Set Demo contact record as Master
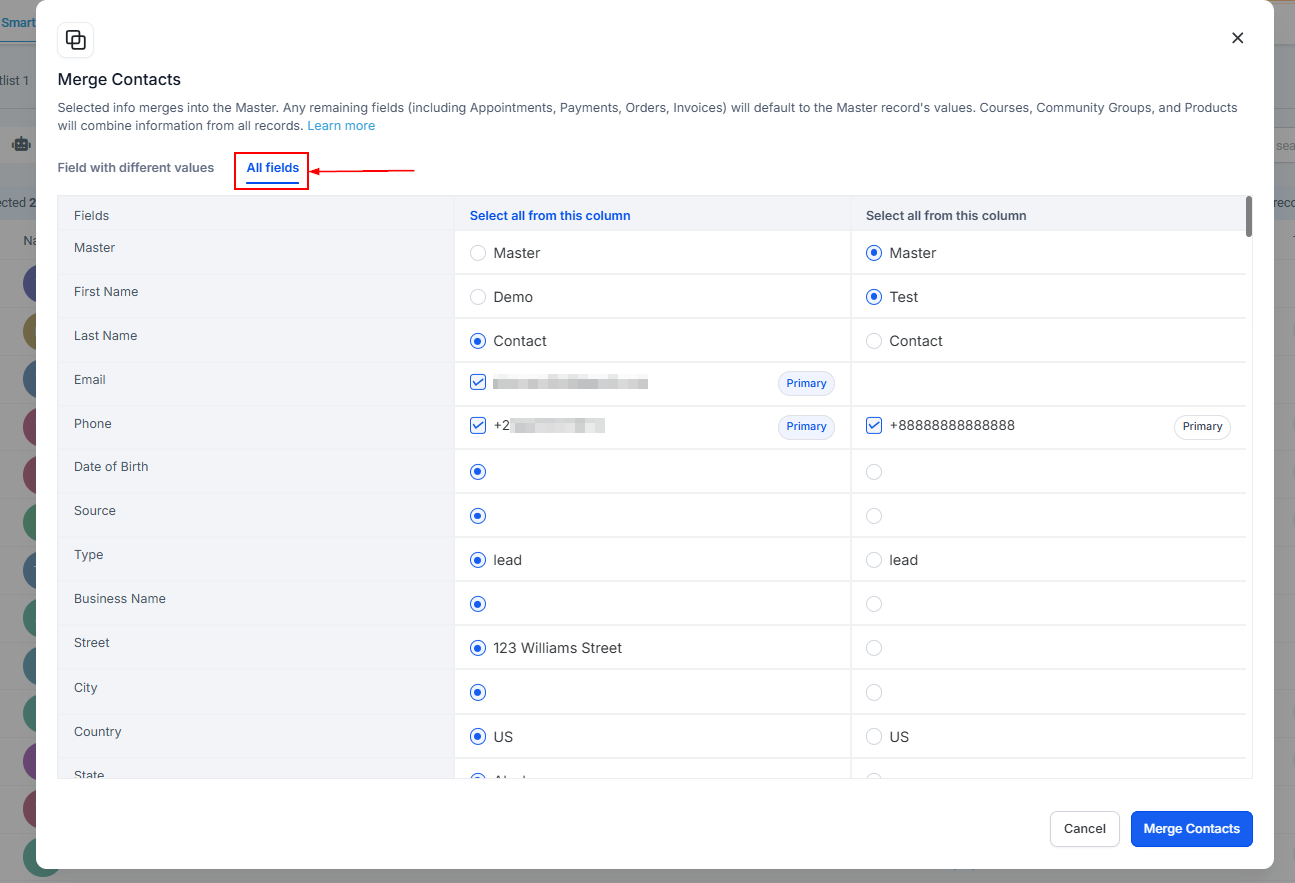 coord(478,253)
